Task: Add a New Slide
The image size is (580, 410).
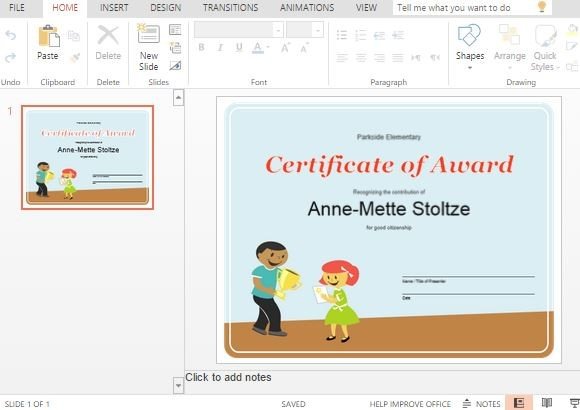Action: [149, 47]
